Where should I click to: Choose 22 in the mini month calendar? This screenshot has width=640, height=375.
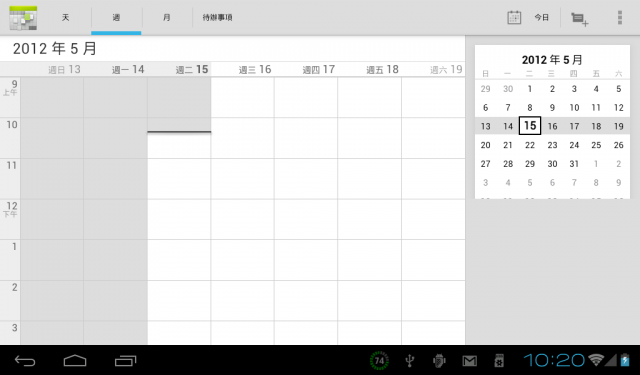[530, 145]
